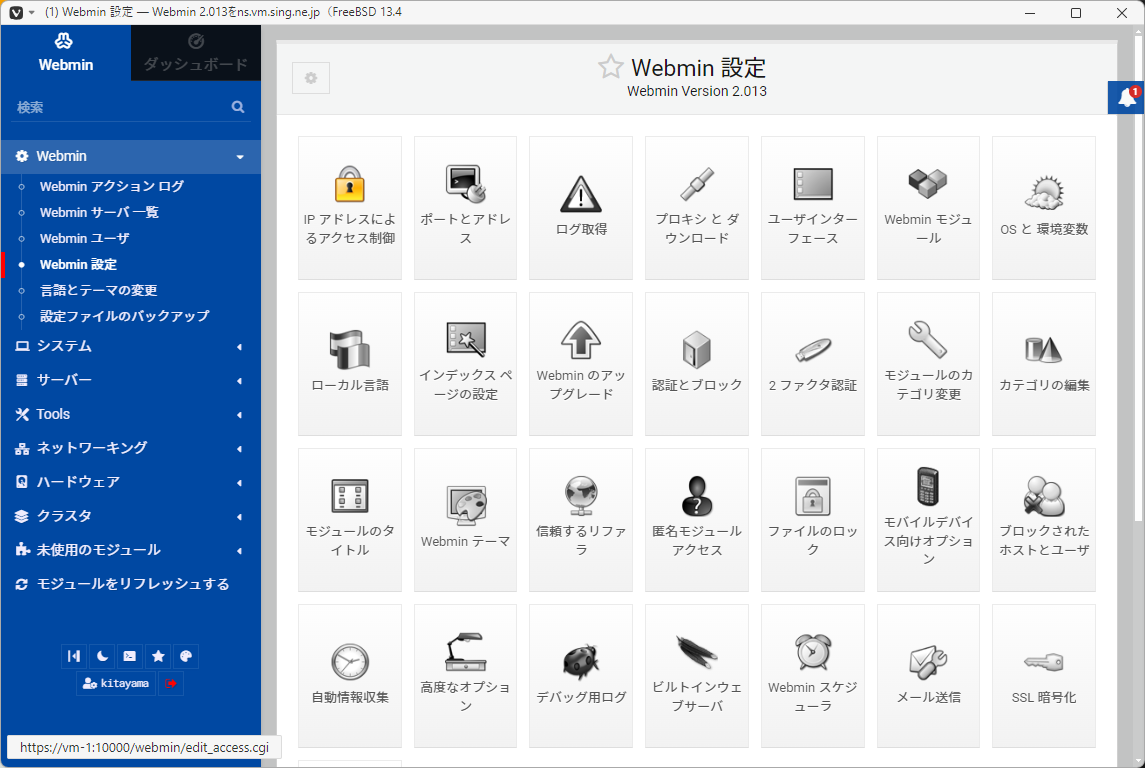The height and width of the screenshot is (768, 1145).
Task: Open プロキシとダウンロード settings
Action: (697, 207)
